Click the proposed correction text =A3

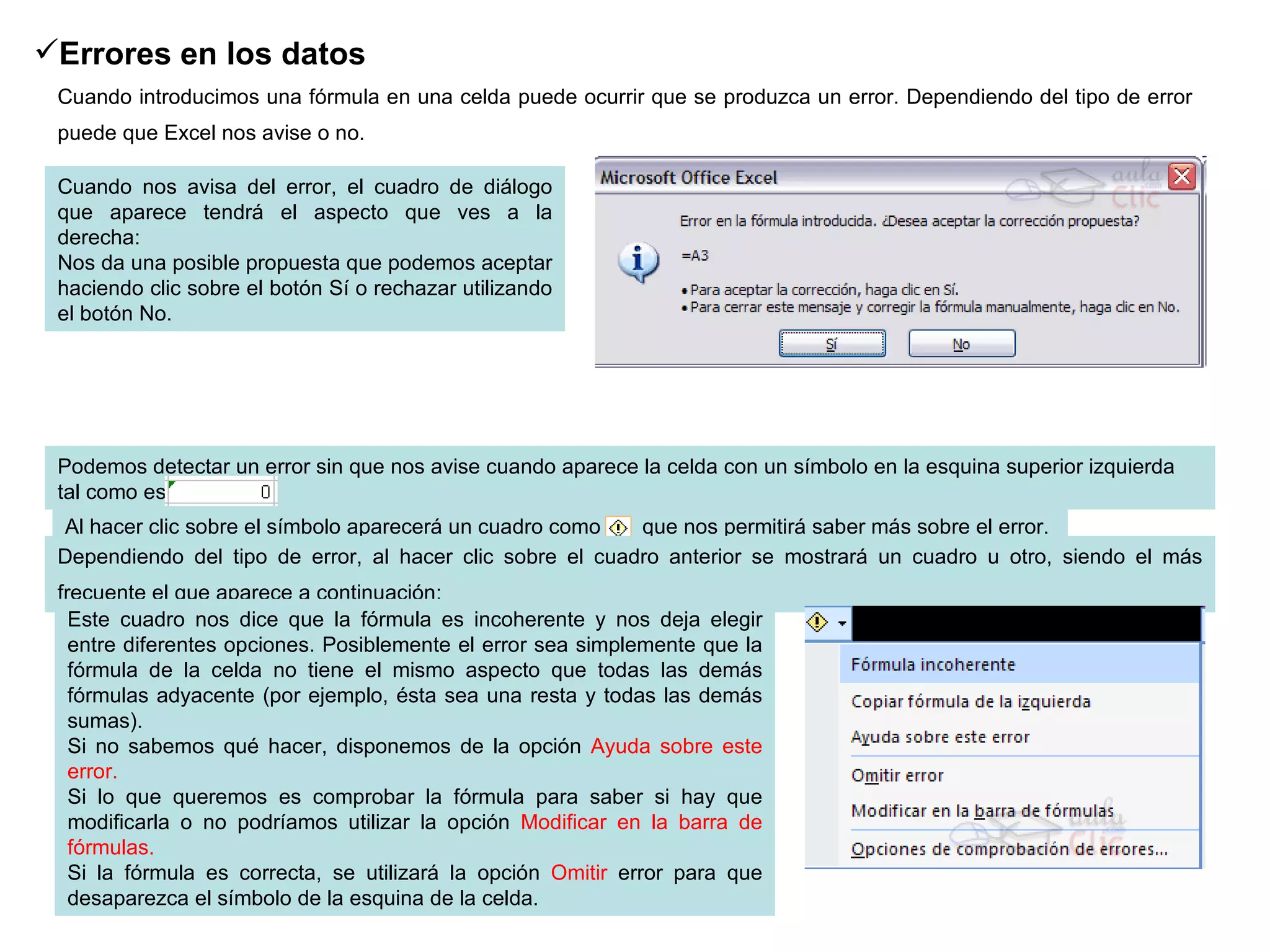tap(695, 255)
